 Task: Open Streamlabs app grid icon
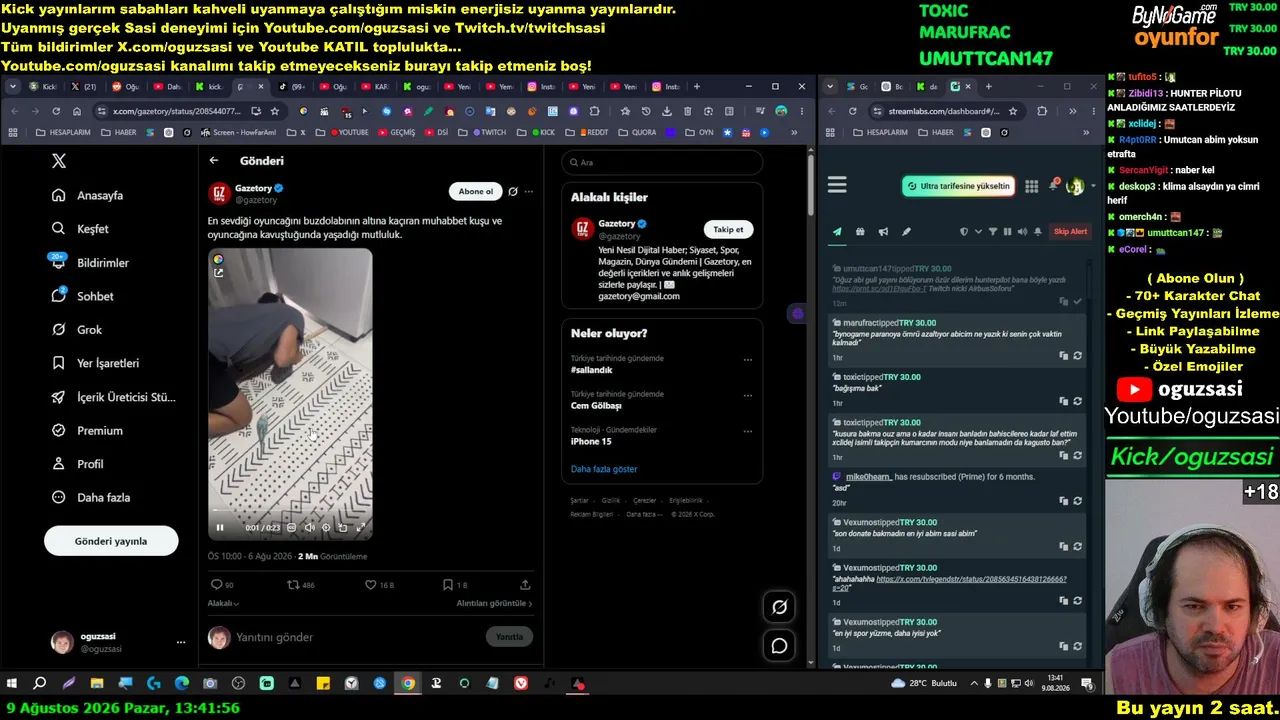(1031, 186)
